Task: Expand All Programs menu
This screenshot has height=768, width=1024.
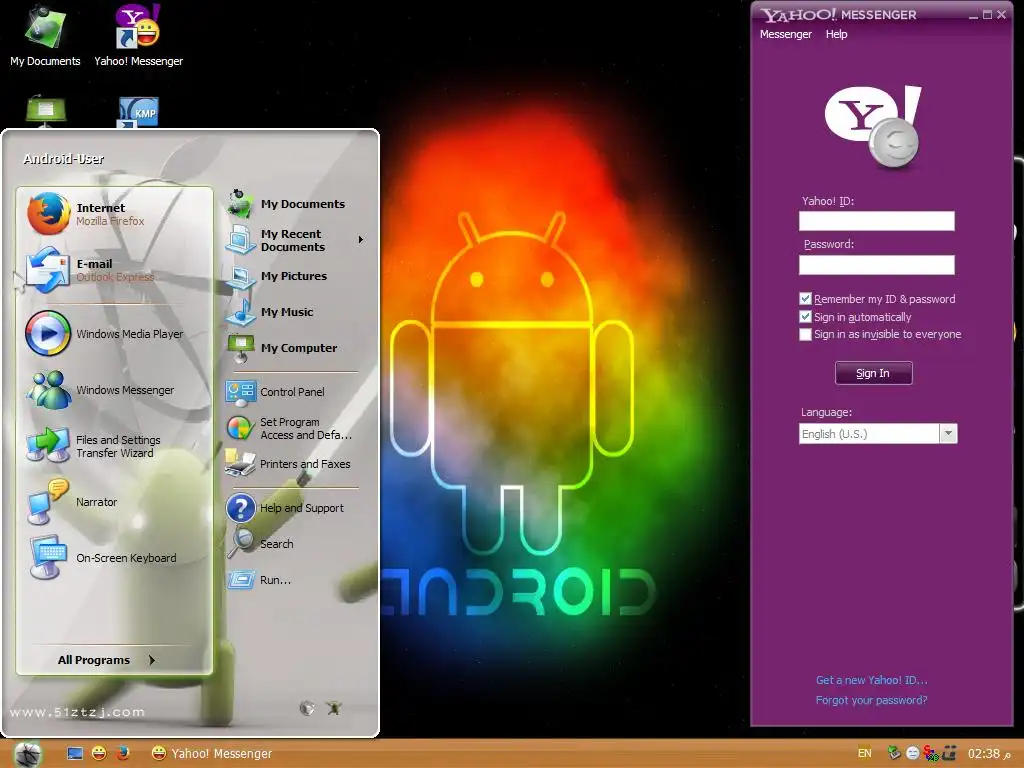Action: [x=107, y=660]
